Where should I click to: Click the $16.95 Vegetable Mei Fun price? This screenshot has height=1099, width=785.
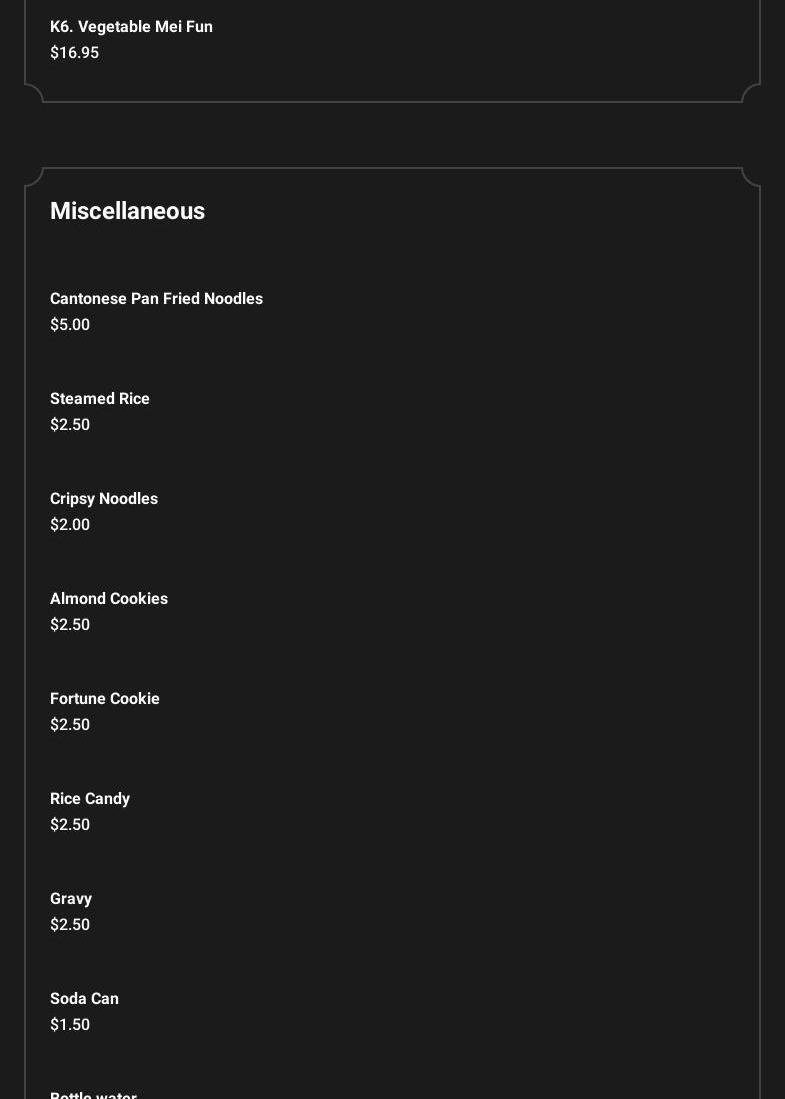[74, 53]
